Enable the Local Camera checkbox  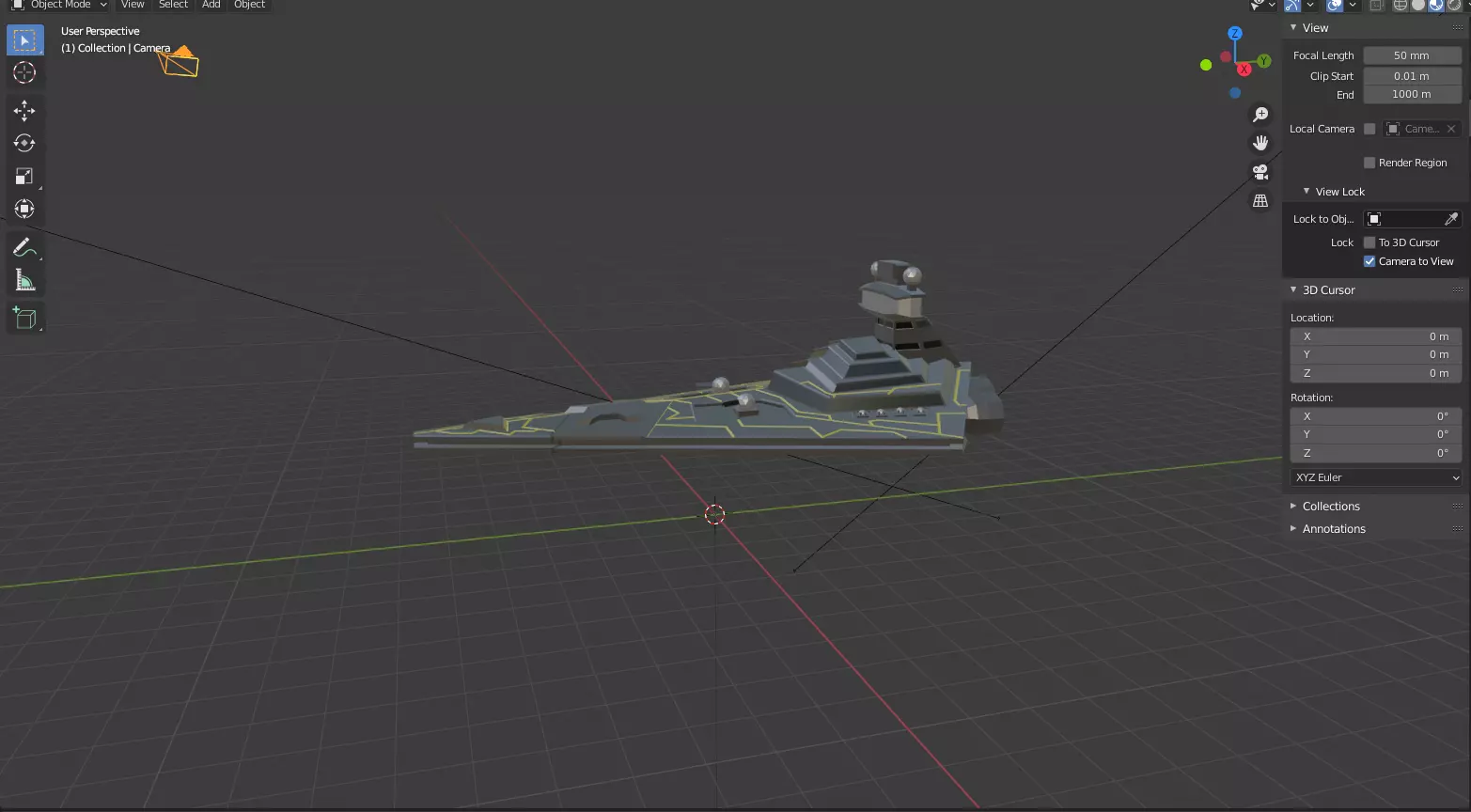coord(1369,129)
